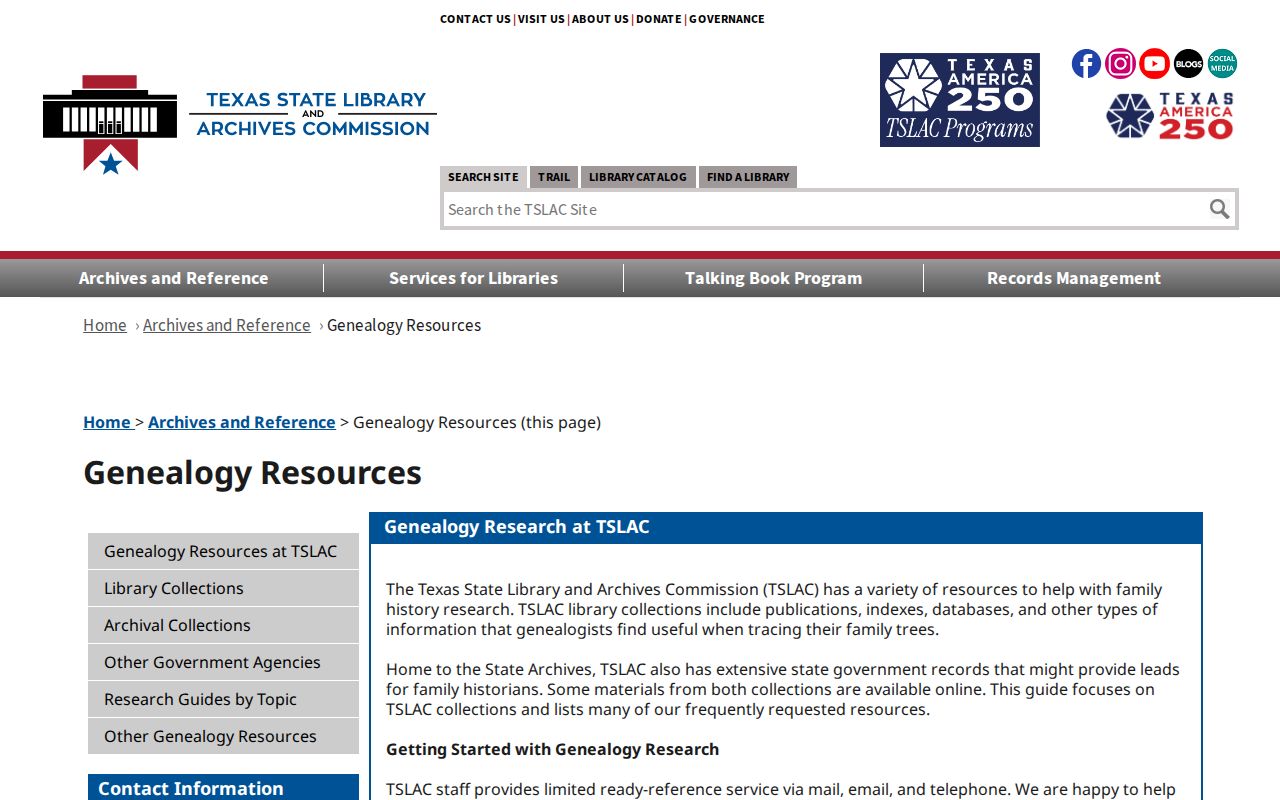This screenshot has height=800, width=1280.
Task: Click the Texas America 250 star logo
Action: tap(1170, 116)
